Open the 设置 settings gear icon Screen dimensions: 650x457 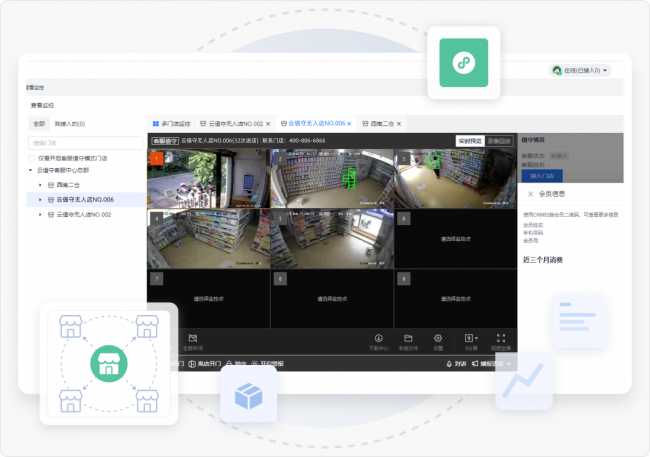pyautogui.click(x=438, y=339)
